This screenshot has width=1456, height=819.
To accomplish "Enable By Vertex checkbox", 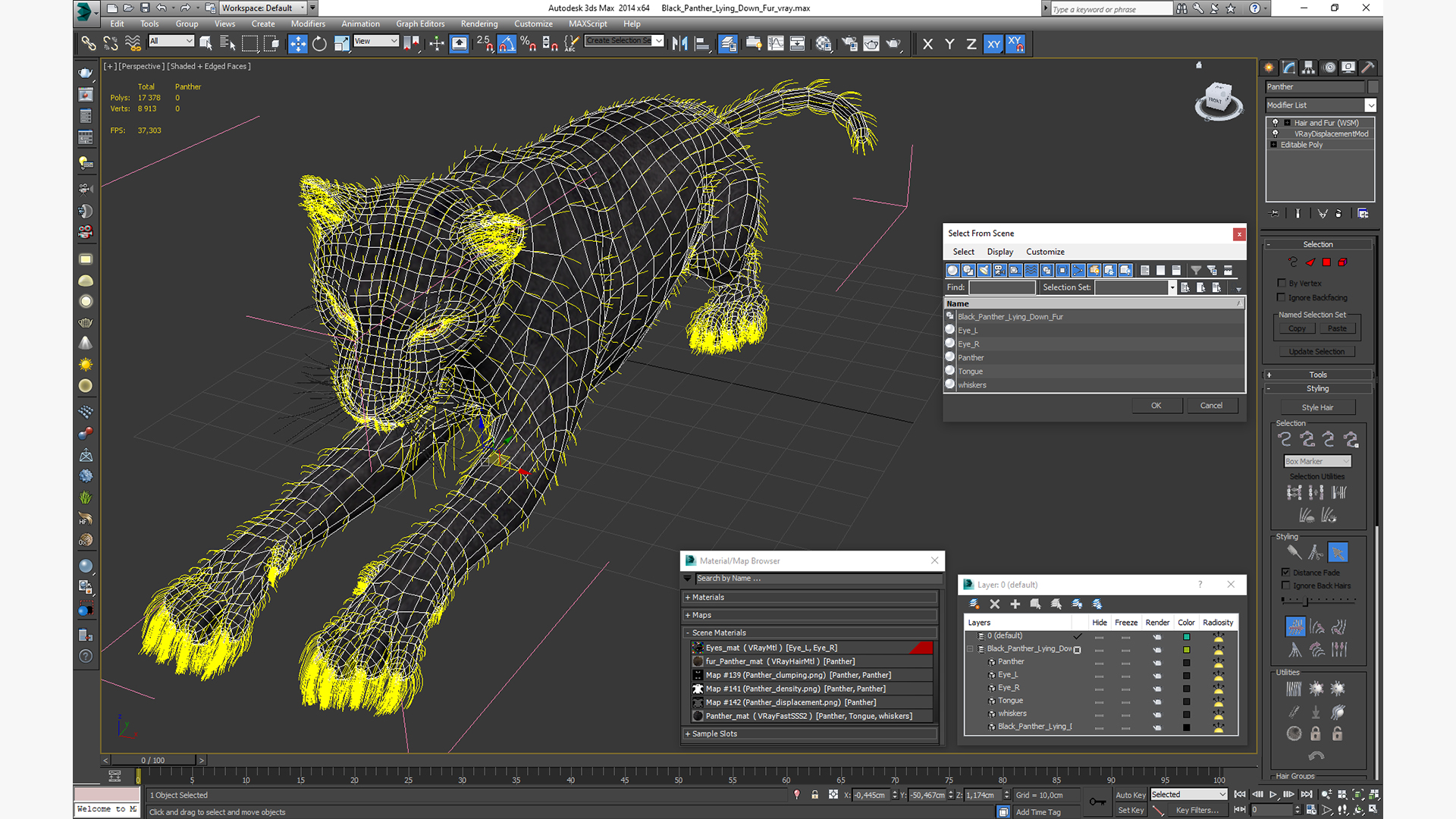I will [1282, 283].
